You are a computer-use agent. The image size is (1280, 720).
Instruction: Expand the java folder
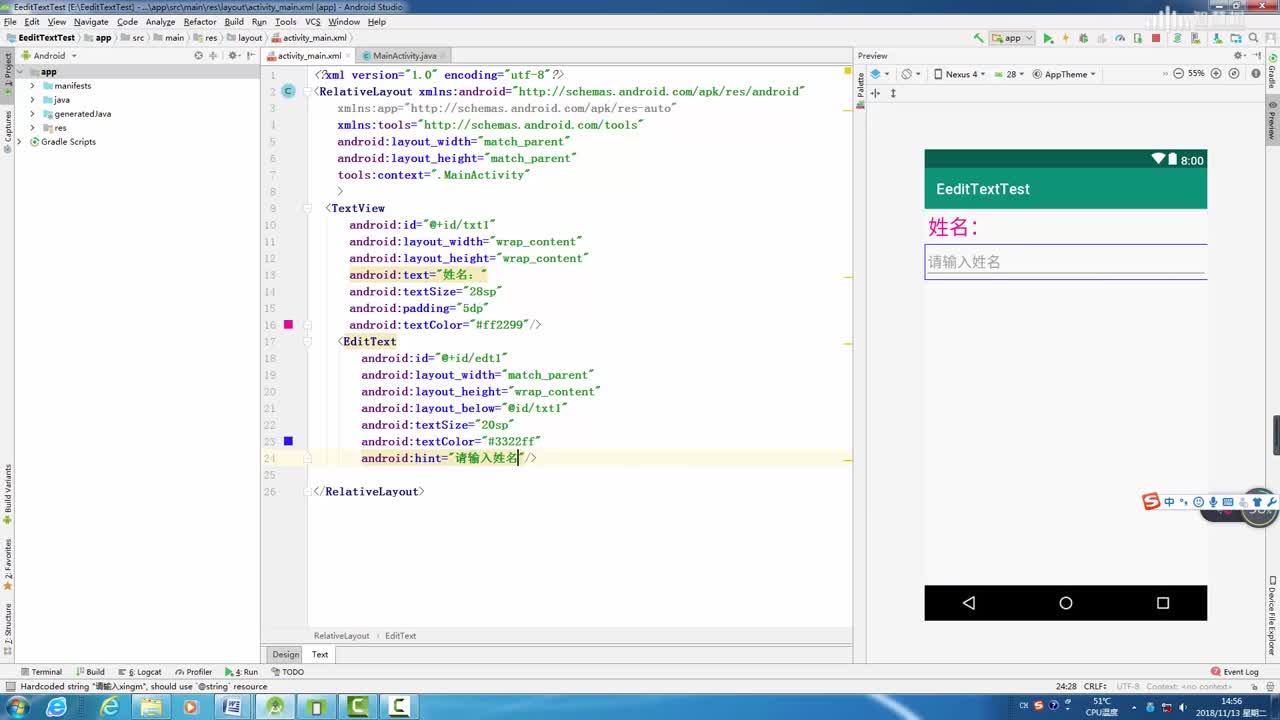[32, 100]
